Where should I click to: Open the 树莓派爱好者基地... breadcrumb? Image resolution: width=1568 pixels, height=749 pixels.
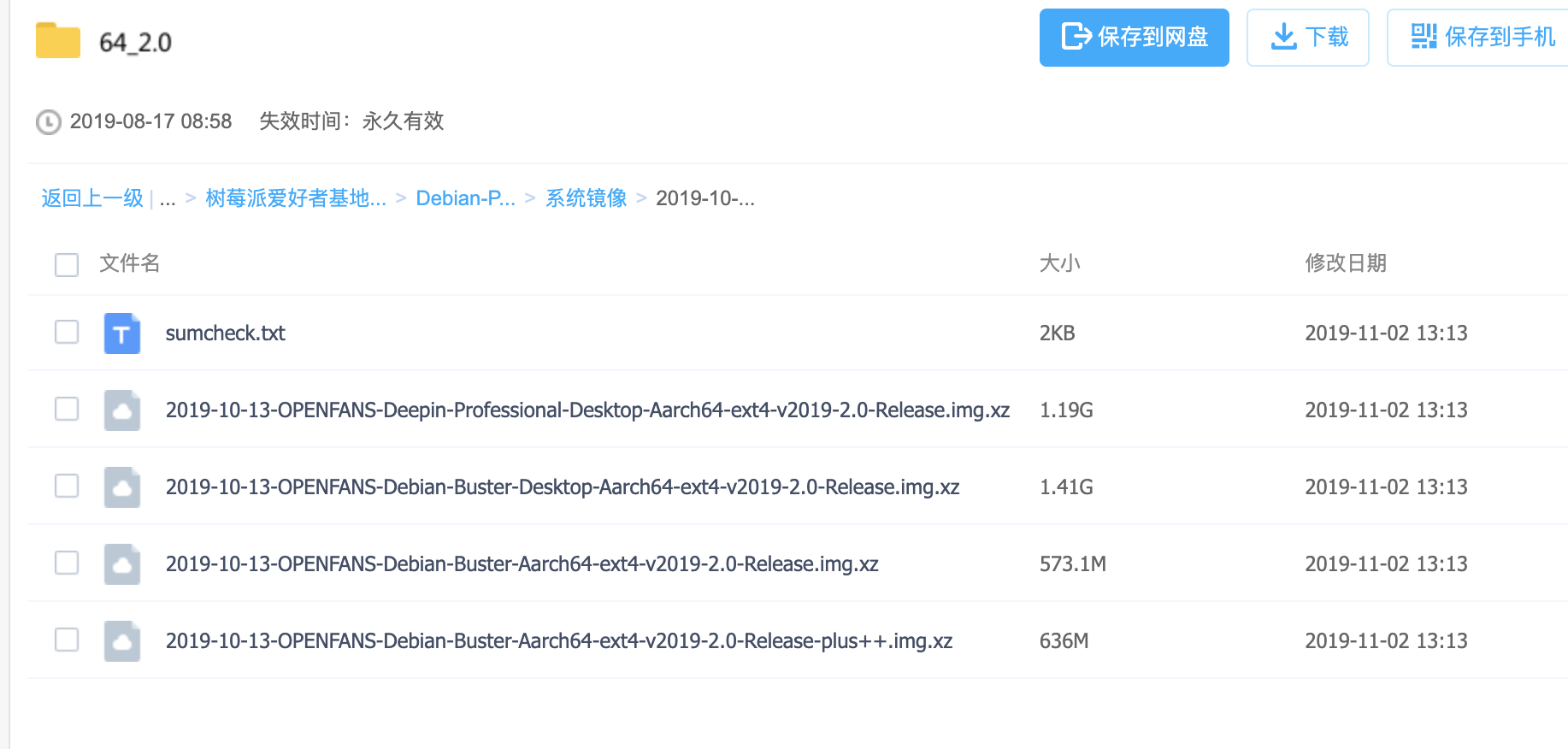(x=296, y=198)
